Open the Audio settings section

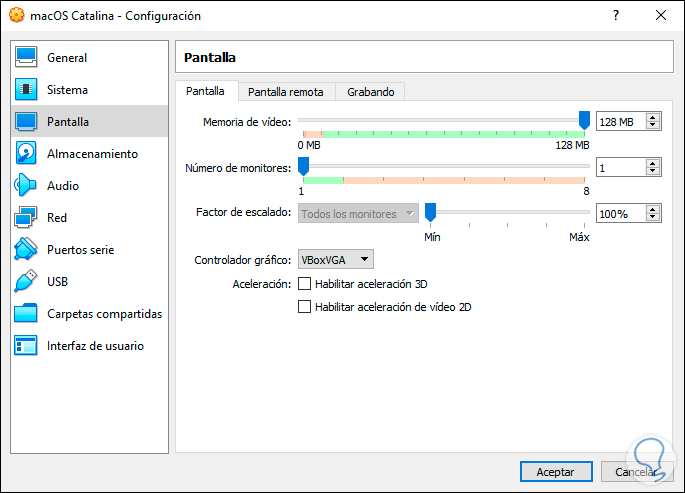point(90,185)
